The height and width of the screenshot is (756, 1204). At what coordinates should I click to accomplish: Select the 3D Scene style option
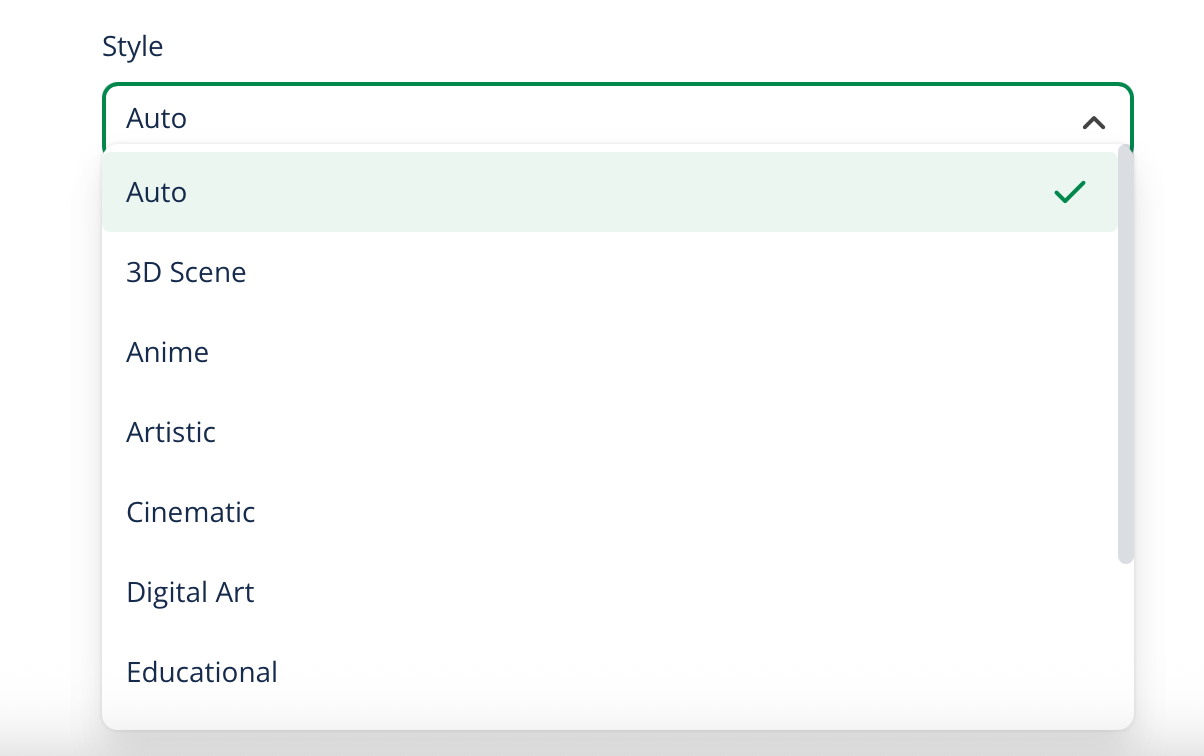click(186, 272)
